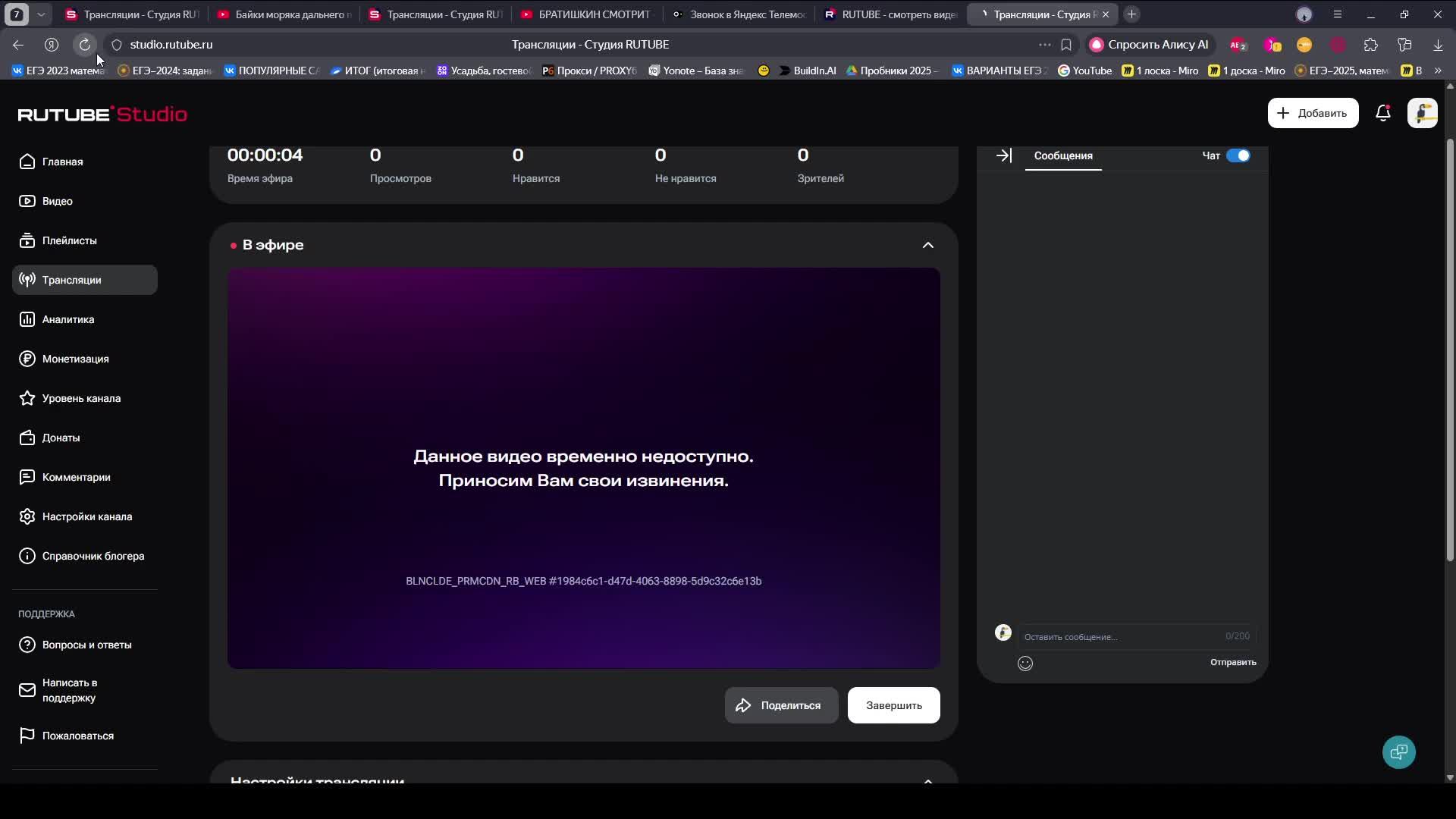Open the collections icon in toolbar

point(1404,45)
